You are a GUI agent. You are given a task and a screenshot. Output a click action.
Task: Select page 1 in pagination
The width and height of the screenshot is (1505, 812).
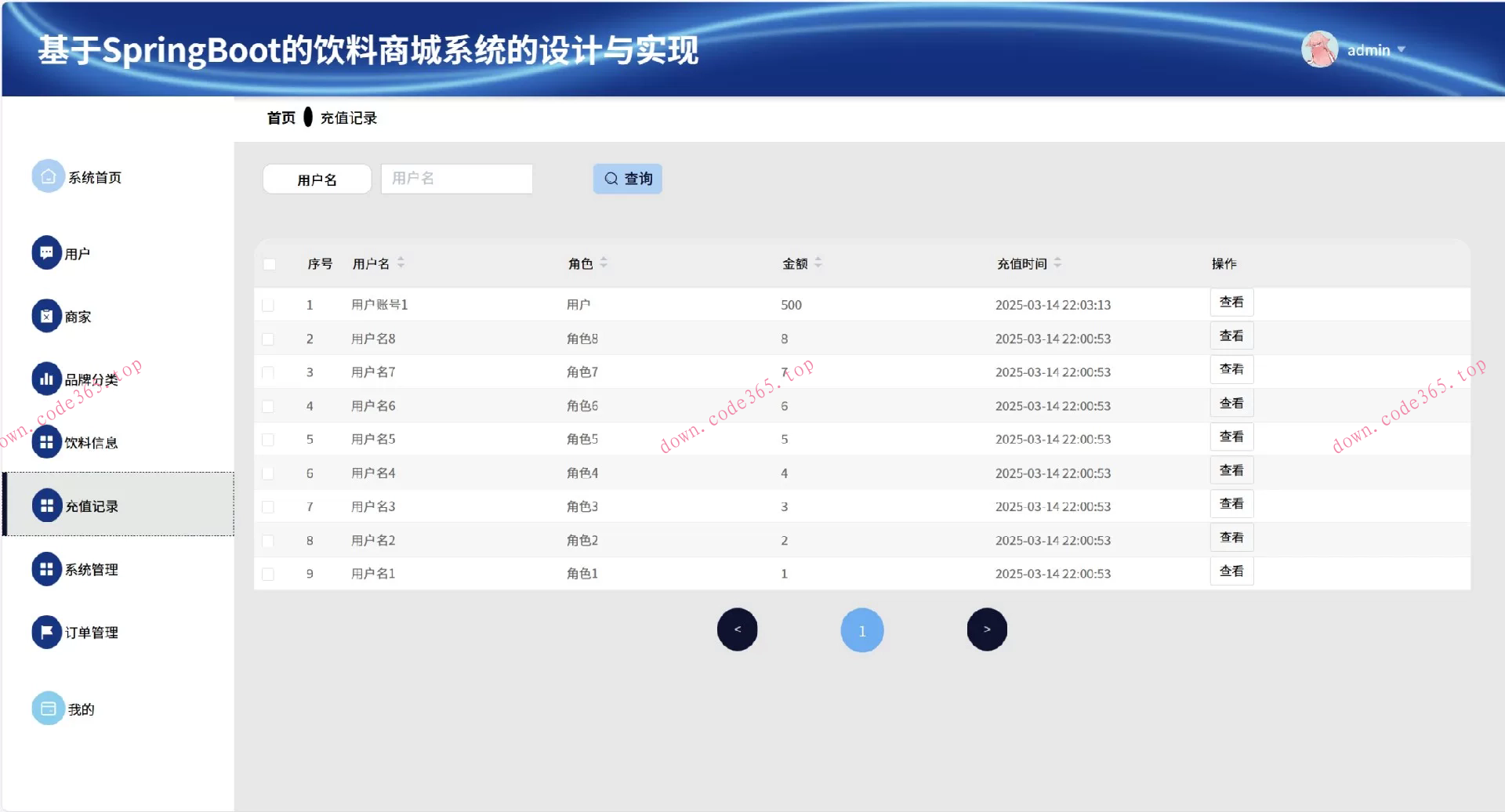862,629
